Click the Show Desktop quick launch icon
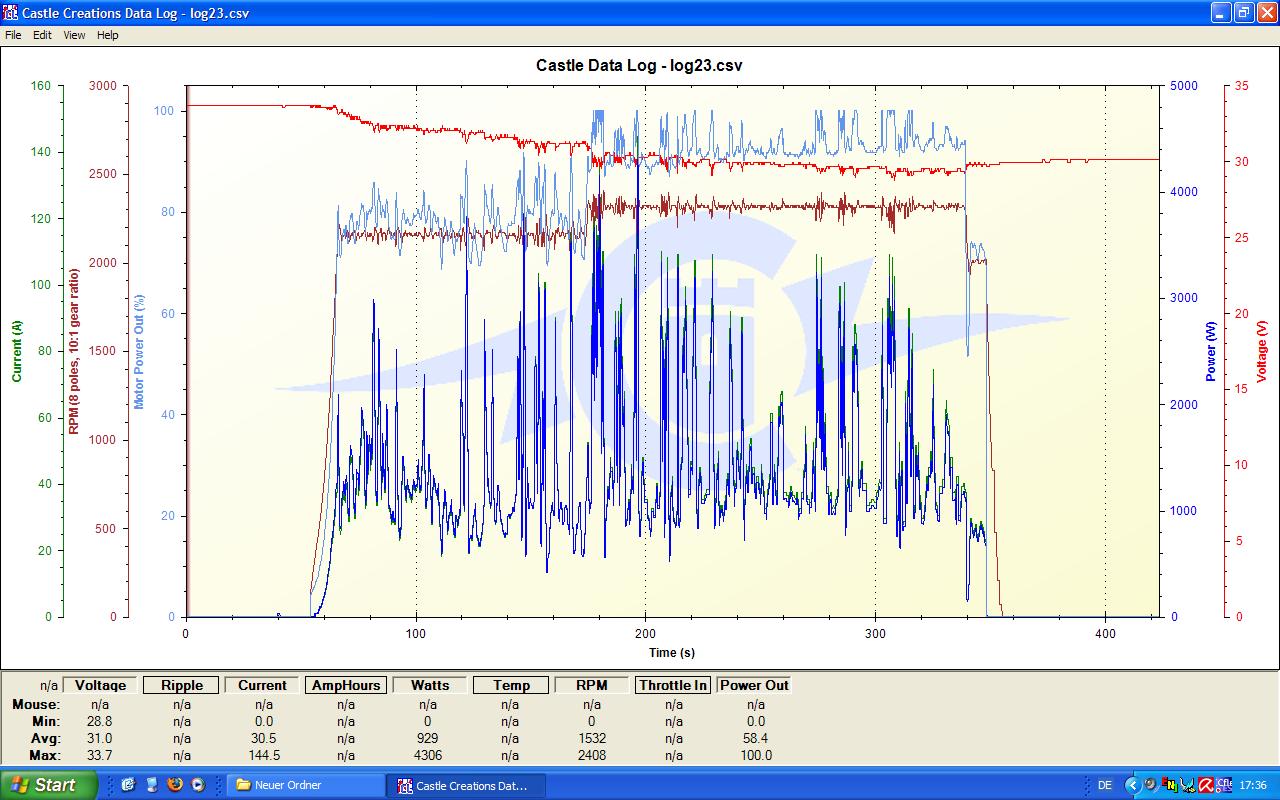The image size is (1280, 800). click(128, 785)
